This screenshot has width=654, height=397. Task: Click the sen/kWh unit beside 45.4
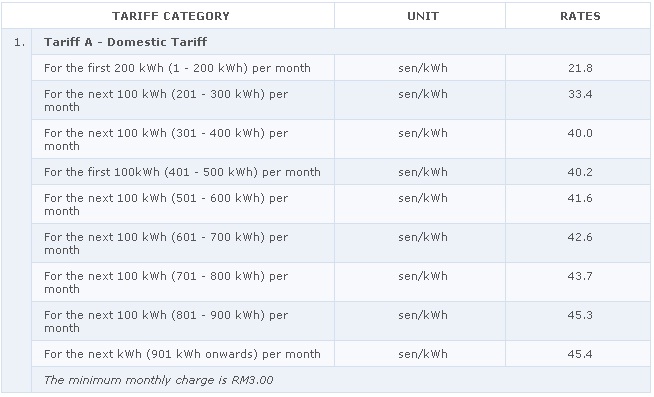coord(423,354)
